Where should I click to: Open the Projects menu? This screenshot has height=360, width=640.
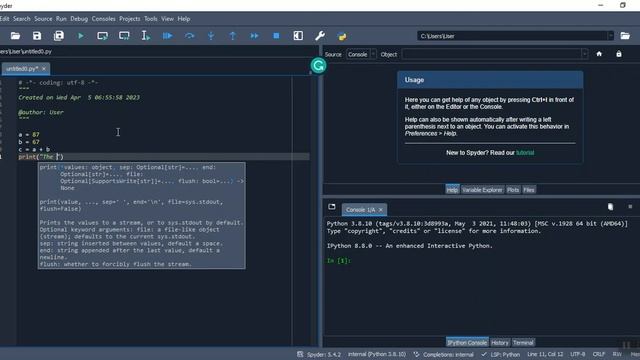[x=130, y=19]
